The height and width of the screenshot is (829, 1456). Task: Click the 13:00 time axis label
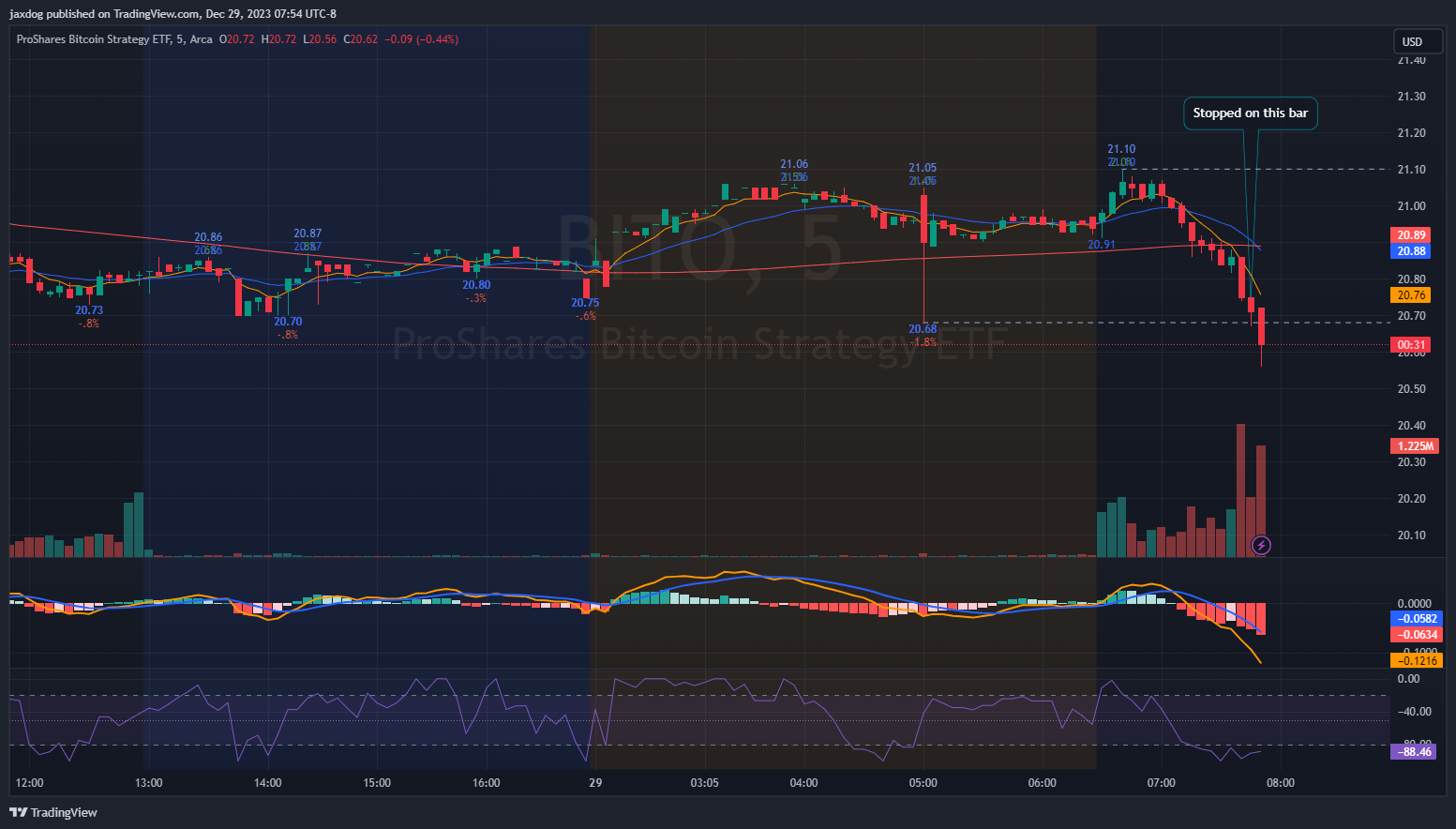[148, 783]
